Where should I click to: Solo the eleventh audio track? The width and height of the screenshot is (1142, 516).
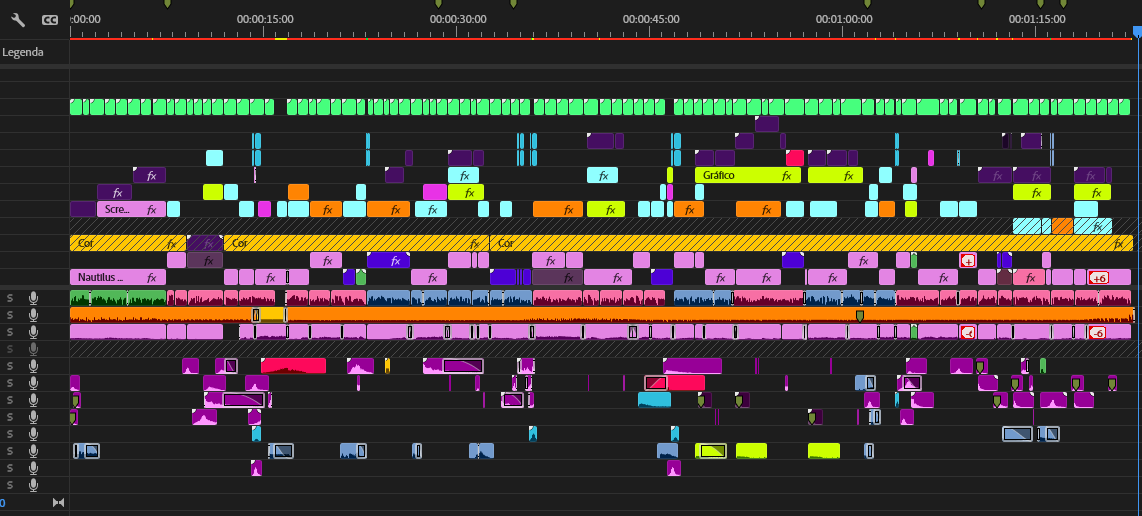click(10, 468)
